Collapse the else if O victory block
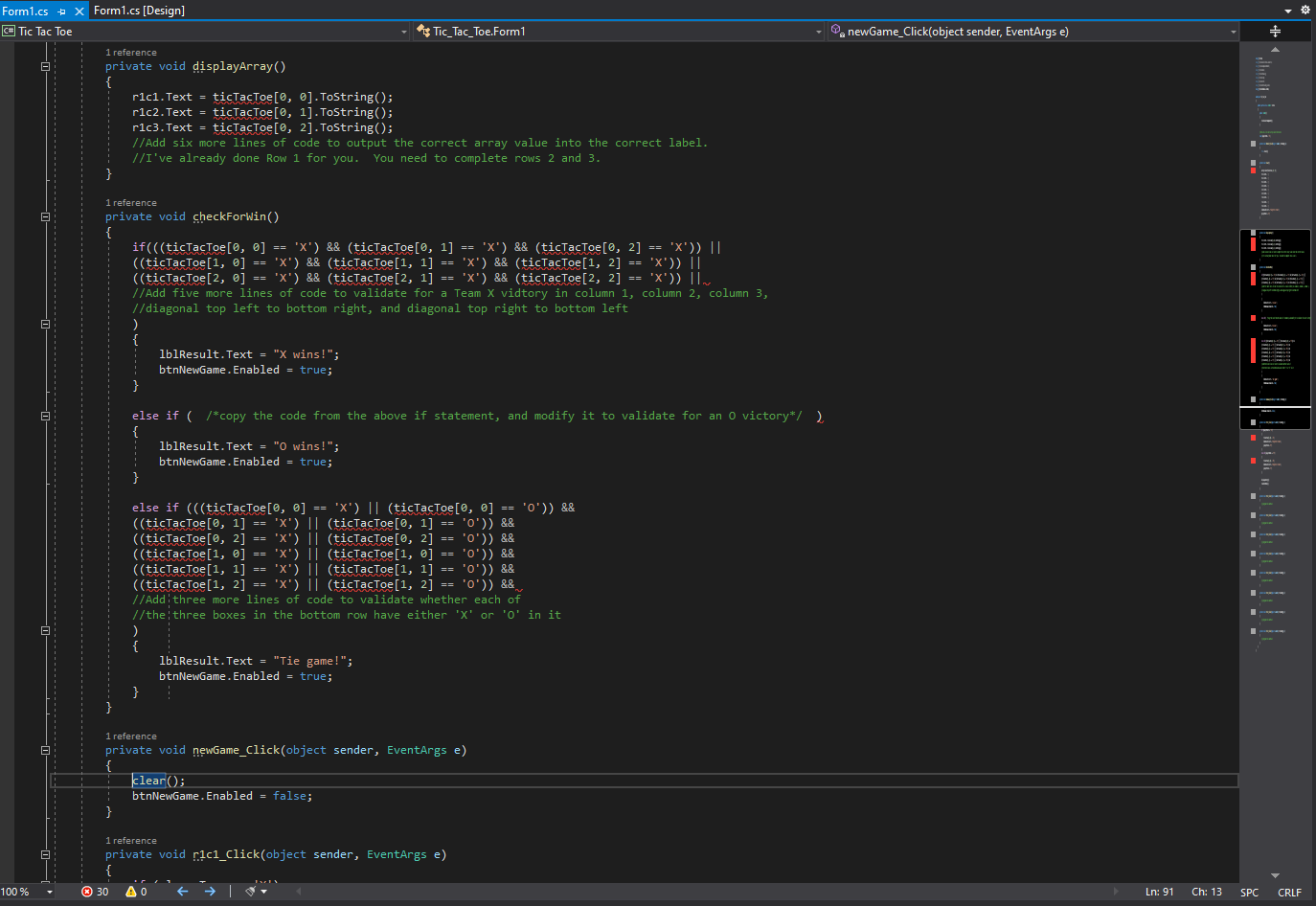The image size is (1316, 906). pos(45,417)
